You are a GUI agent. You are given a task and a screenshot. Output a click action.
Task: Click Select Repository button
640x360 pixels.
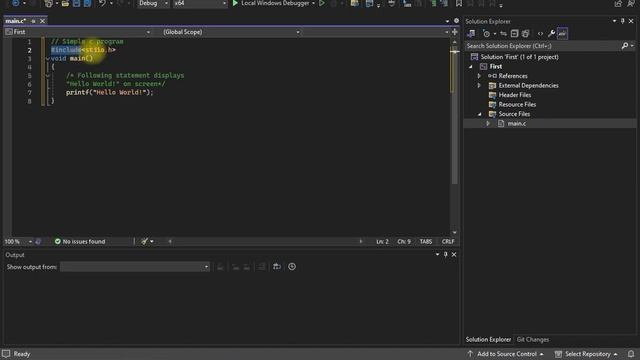[x=587, y=354]
